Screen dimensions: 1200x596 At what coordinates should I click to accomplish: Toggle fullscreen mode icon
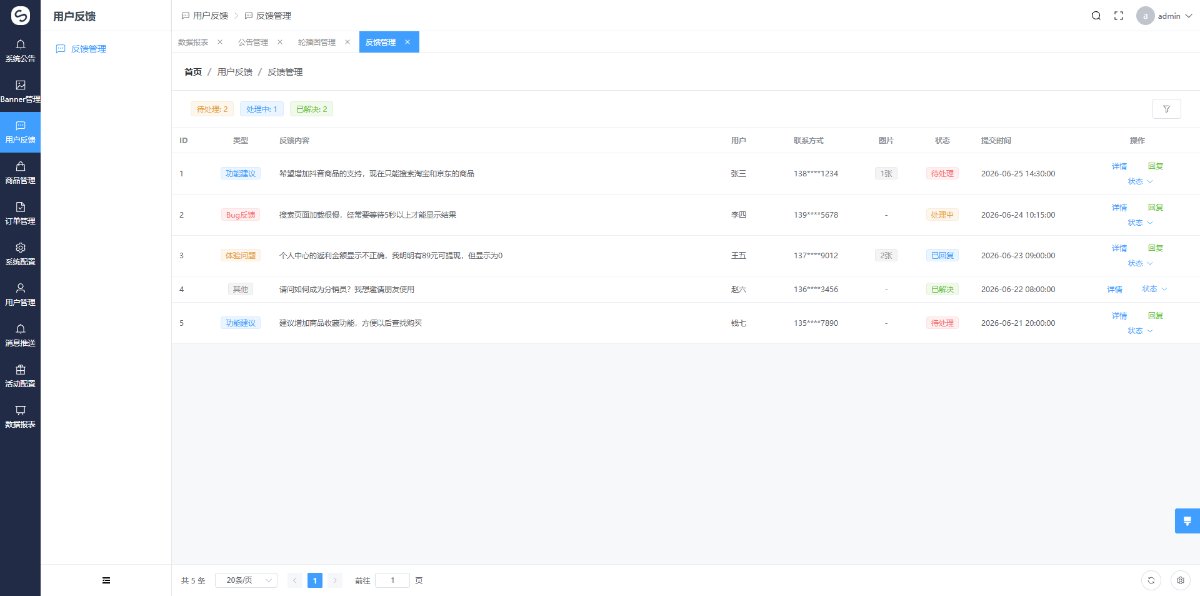pyautogui.click(x=1119, y=15)
